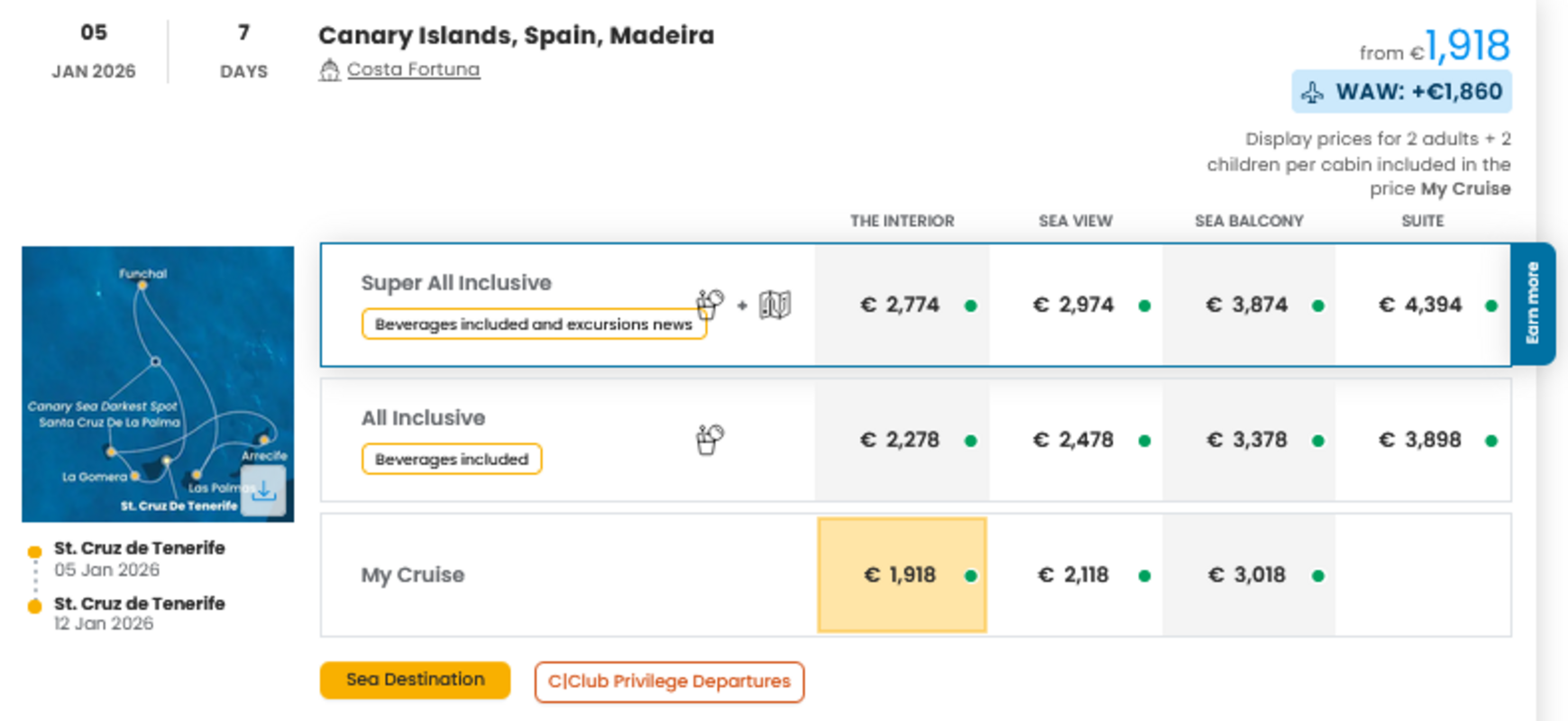Select the highlighted My Cruise €1,918 fare
The image size is (1568, 721).
[901, 575]
